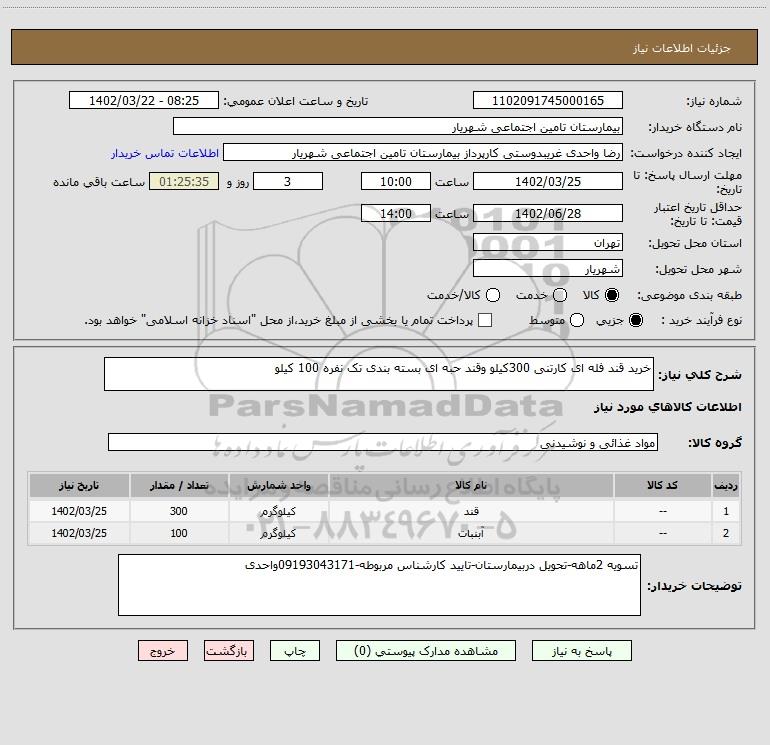The height and width of the screenshot is (745, 770).
Task: Click the تاریخ نیاز column header
Action: (79, 486)
